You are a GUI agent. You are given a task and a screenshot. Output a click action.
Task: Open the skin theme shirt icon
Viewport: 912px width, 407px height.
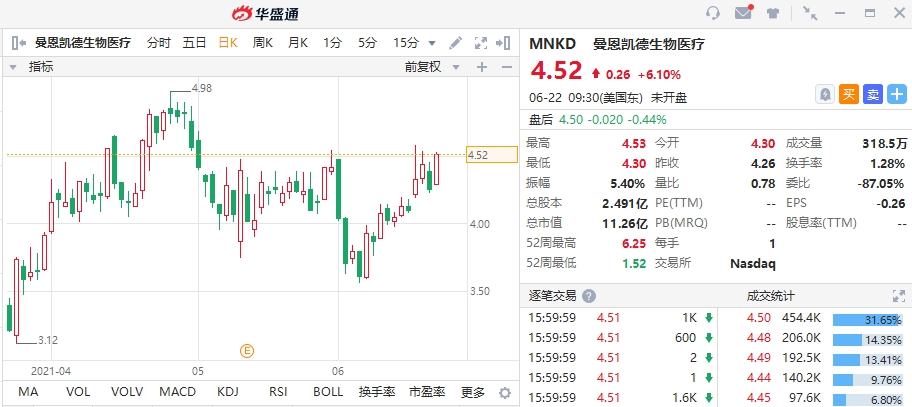pyautogui.click(x=772, y=13)
